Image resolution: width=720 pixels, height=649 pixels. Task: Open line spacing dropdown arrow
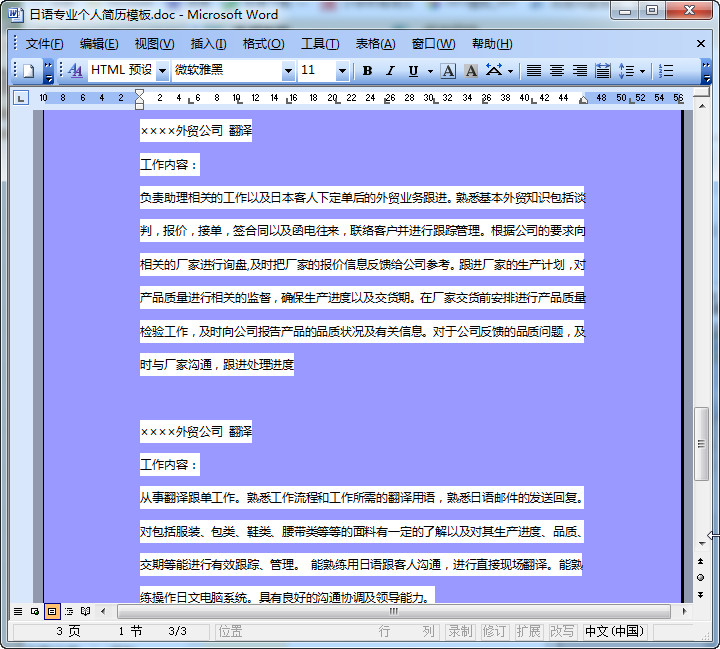coord(642,71)
